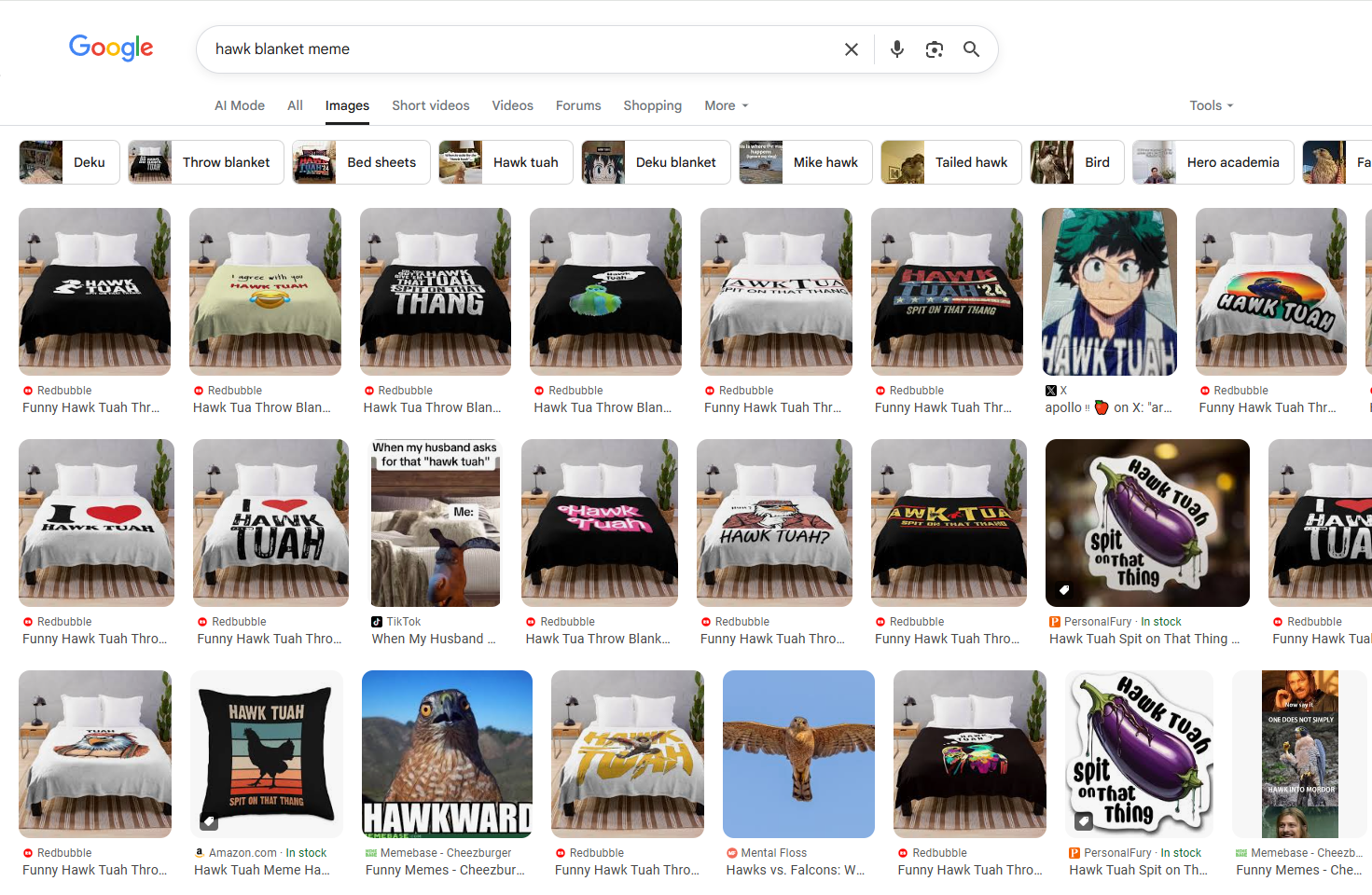
Task: Filter by the Bird chip
Action: coord(1077,162)
